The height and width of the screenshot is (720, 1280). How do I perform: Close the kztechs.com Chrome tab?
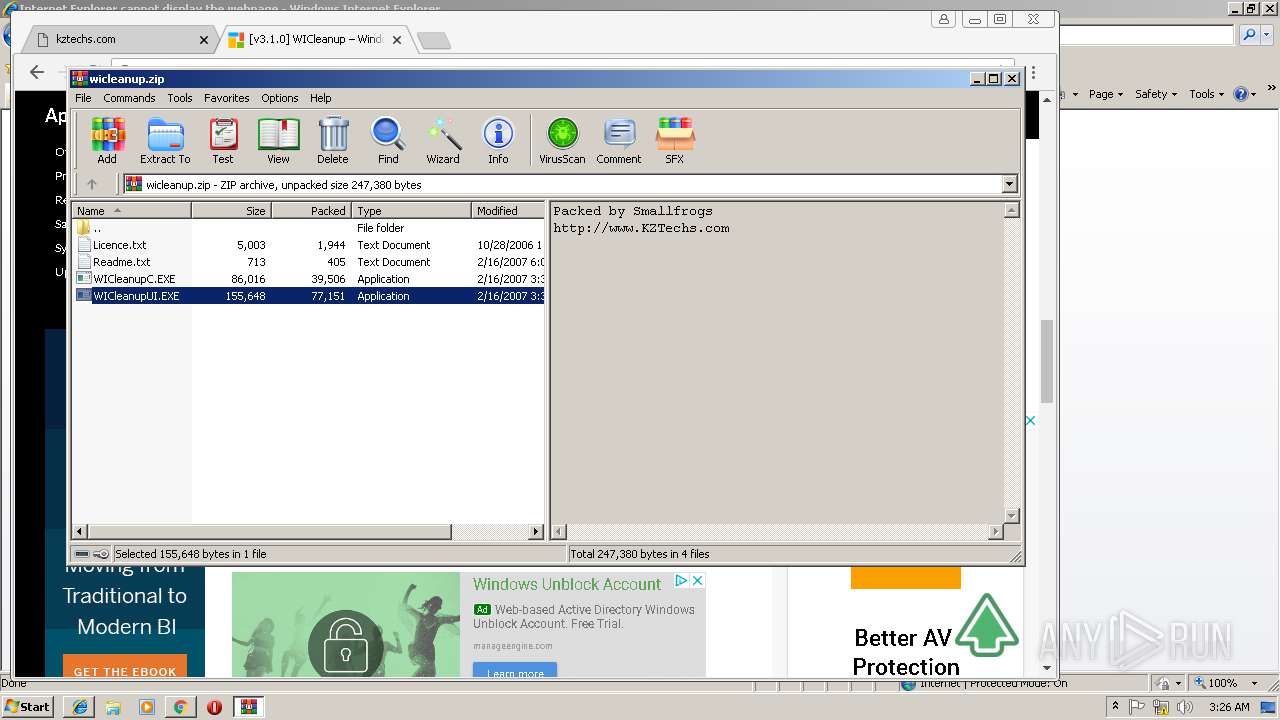[204, 40]
